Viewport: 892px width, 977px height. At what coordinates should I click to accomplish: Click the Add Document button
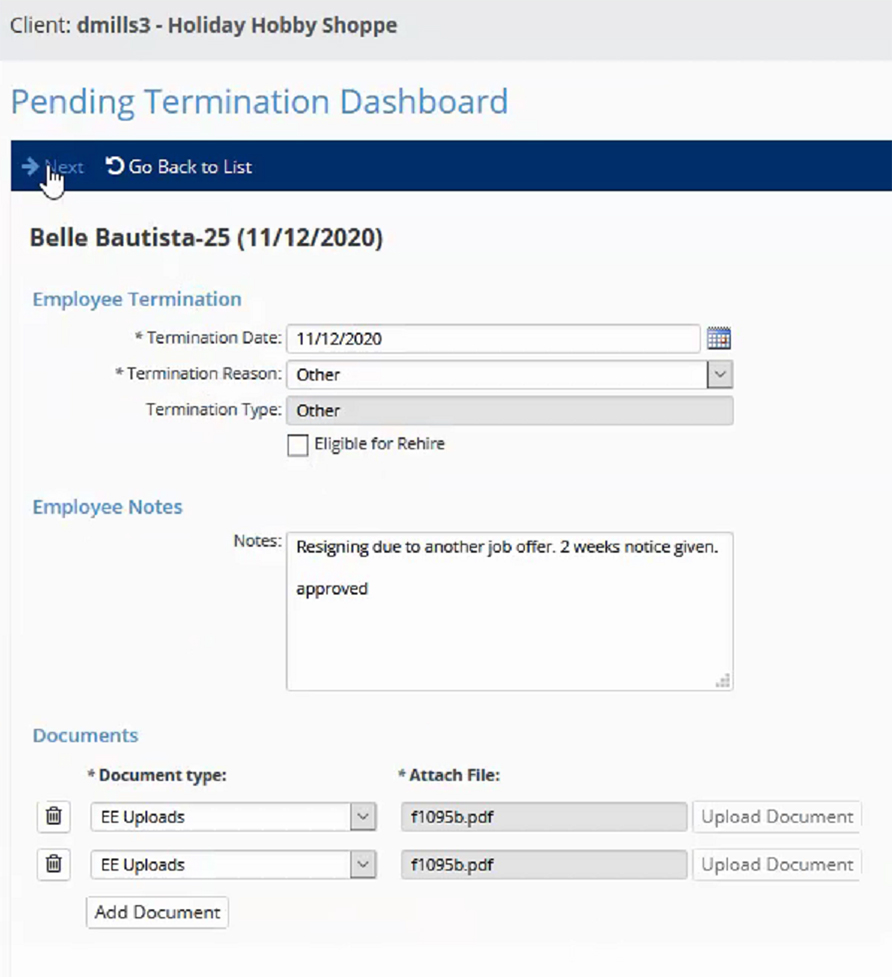click(x=157, y=913)
